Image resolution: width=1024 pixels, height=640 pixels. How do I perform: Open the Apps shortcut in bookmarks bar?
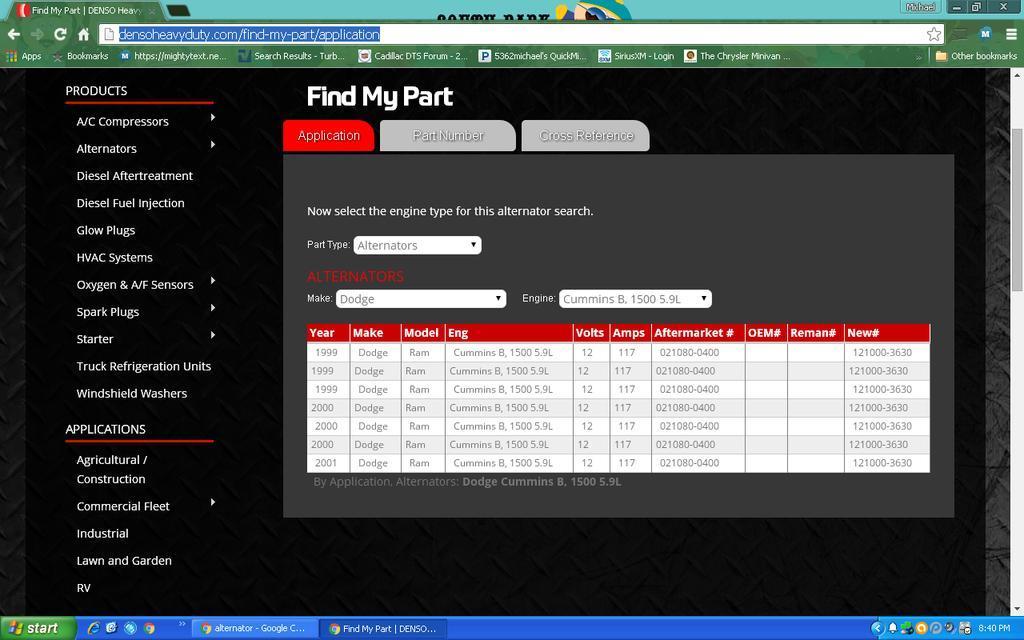click(24, 56)
